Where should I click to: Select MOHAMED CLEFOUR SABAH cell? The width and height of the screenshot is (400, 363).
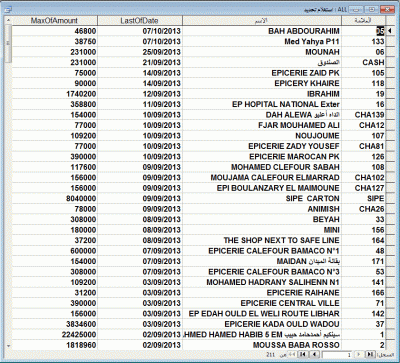point(262,167)
